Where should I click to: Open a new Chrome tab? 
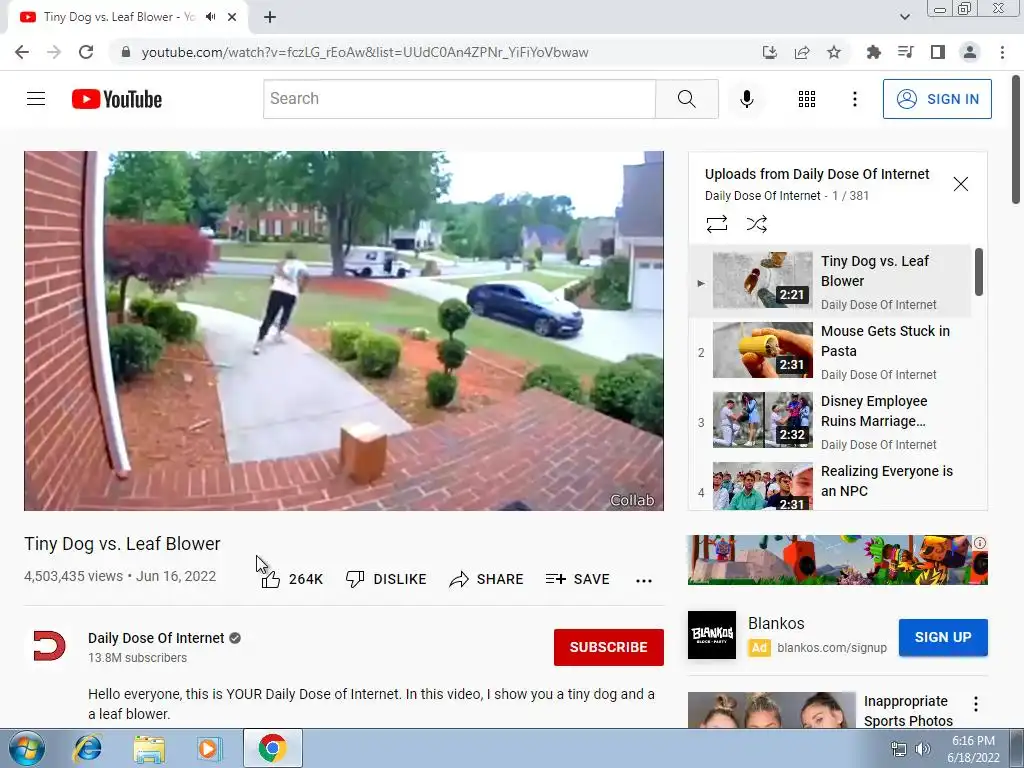(x=270, y=17)
